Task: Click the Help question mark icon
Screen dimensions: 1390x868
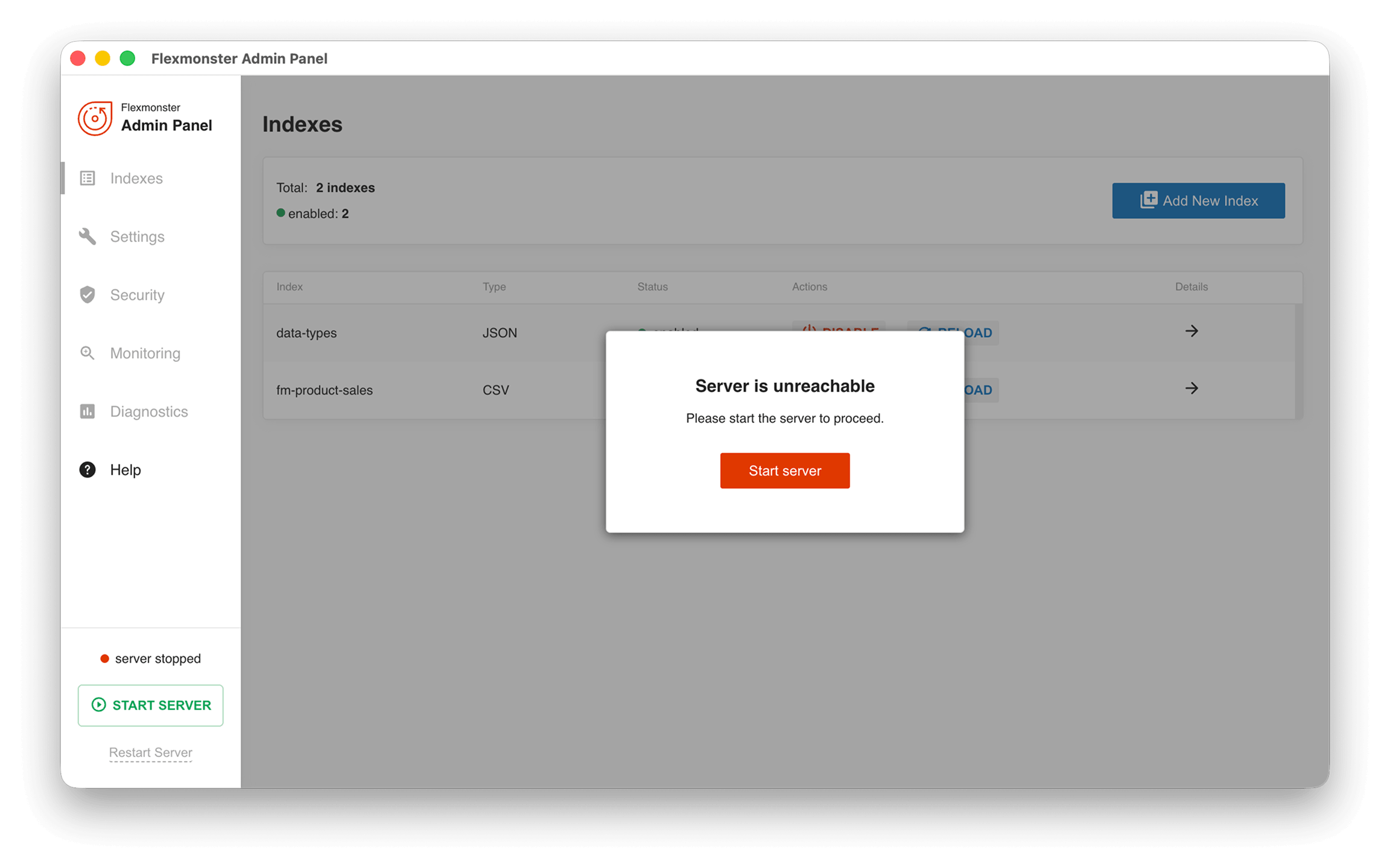Action: 87,469
